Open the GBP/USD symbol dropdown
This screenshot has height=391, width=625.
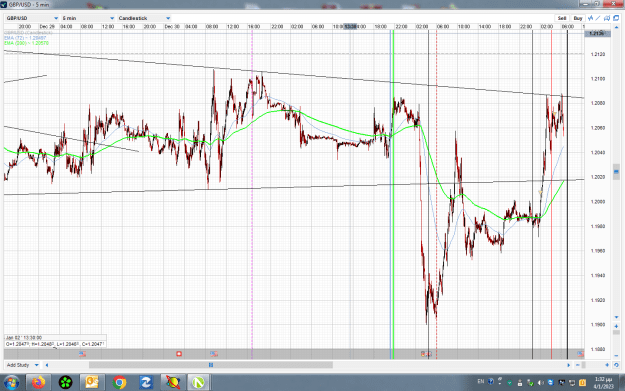click(x=32, y=18)
